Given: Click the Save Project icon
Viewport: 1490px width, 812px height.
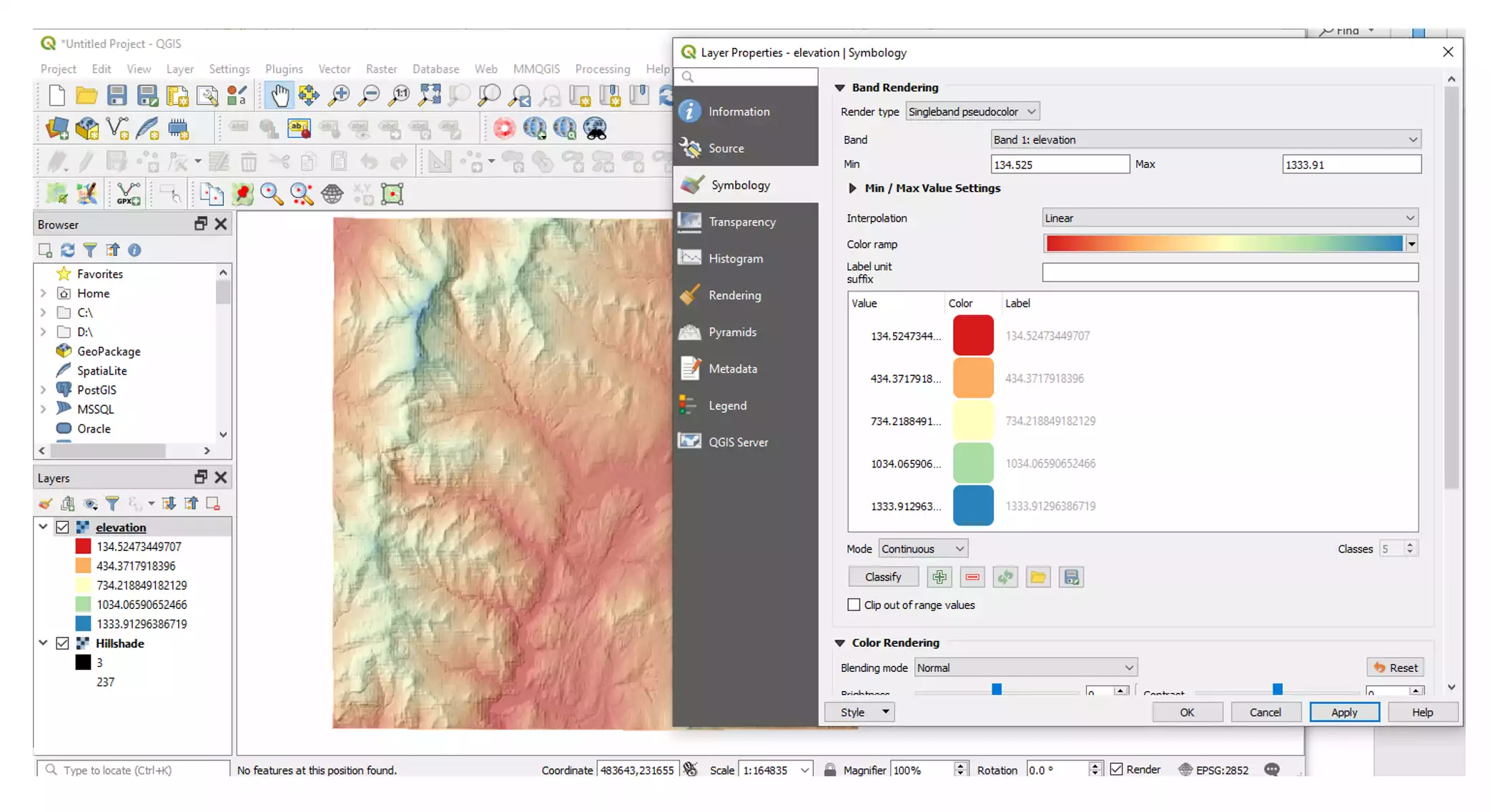Looking at the screenshot, I should point(117,95).
